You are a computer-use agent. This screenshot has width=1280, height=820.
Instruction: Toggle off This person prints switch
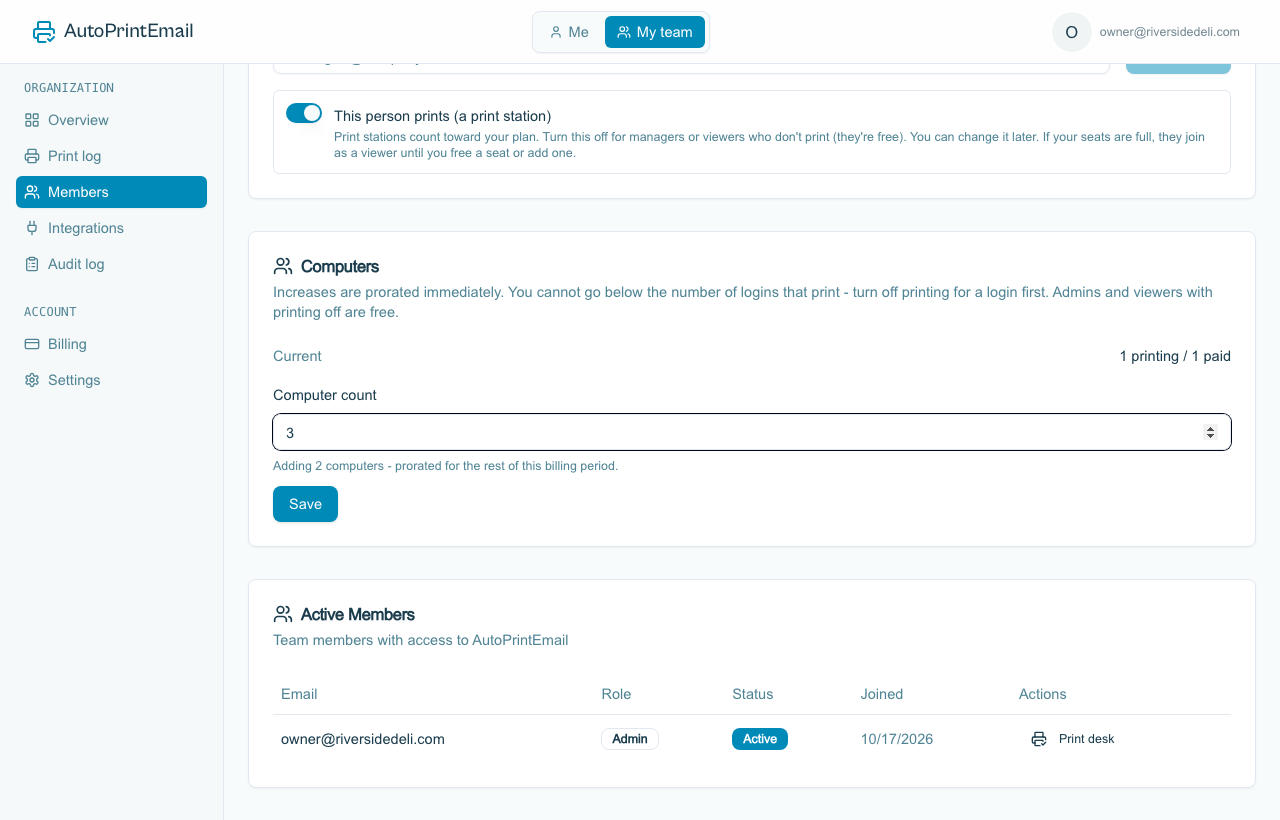(x=304, y=113)
